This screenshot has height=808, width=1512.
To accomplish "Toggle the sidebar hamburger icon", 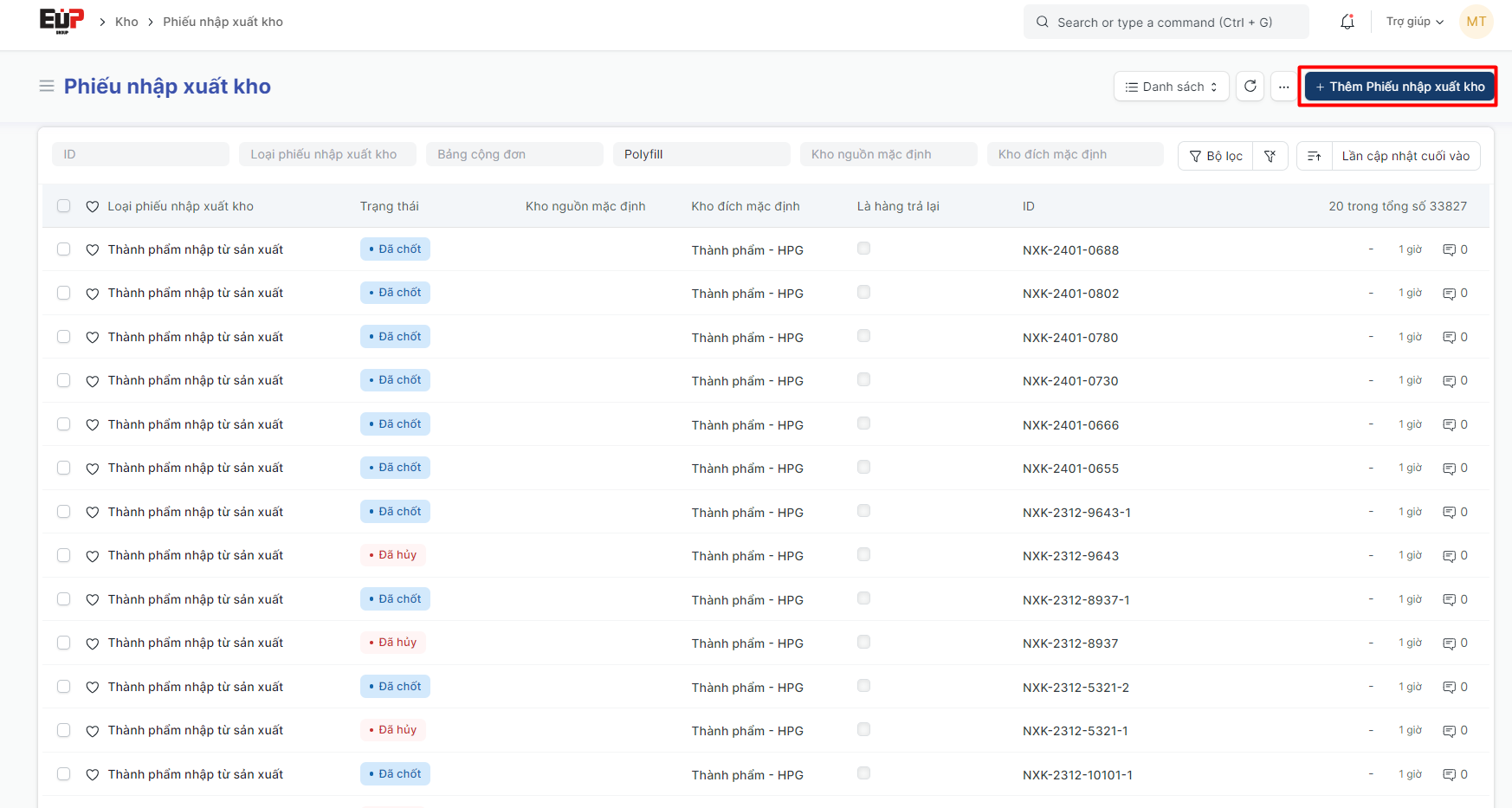I will tap(47, 87).
